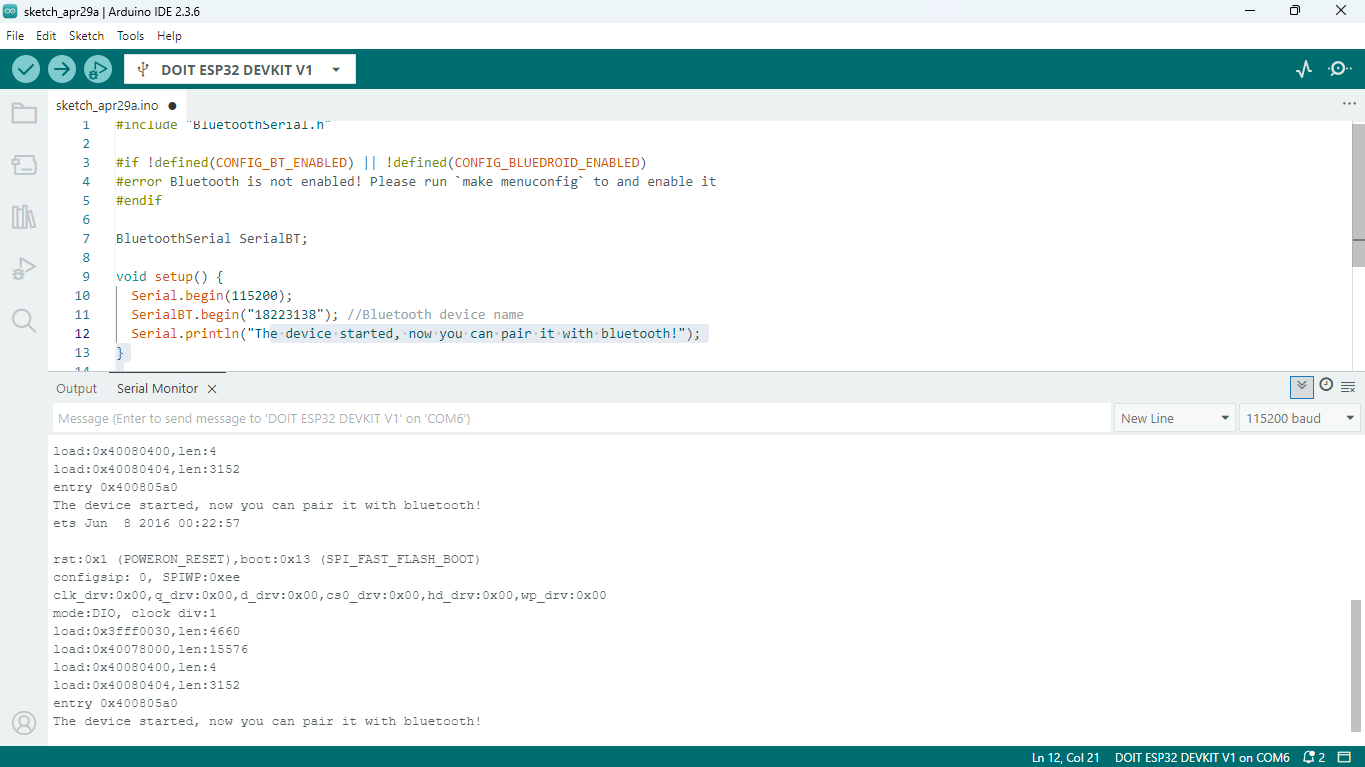Viewport: 1365px width, 767px height.
Task: Click the code line 'void setup() {'
Action: point(169,276)
